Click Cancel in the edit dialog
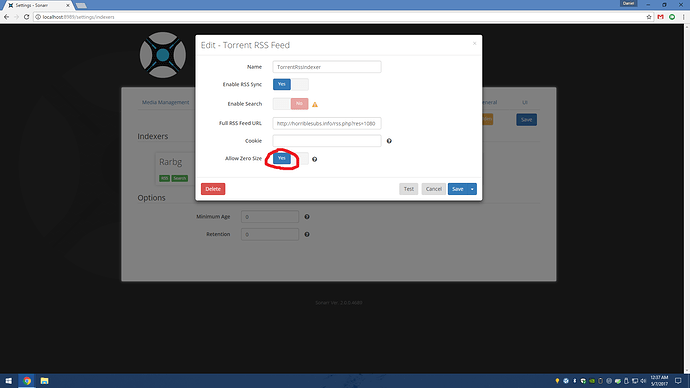Image resolution: width=690 pixels, height=388 pixels. point(433,189)
